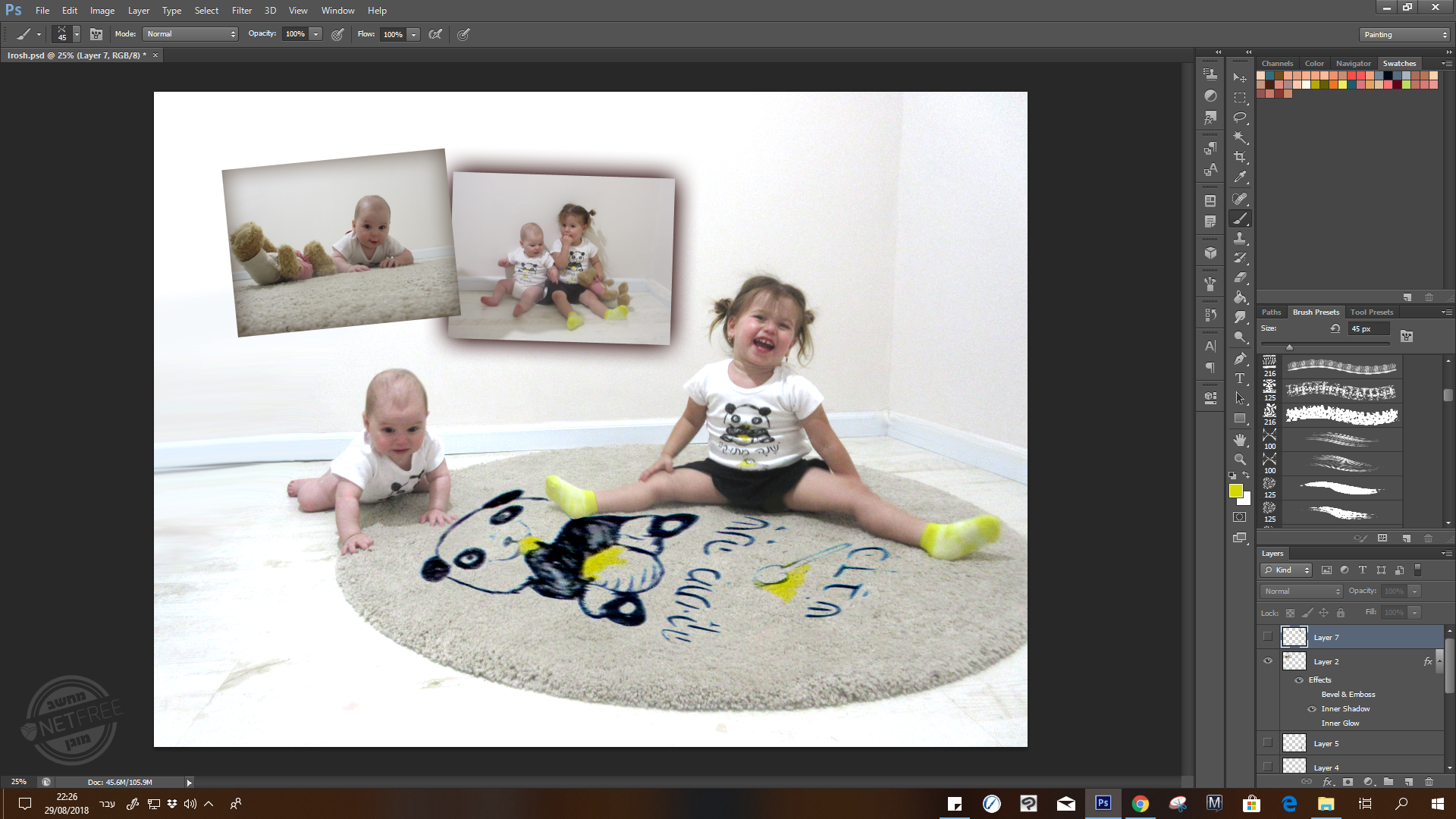1456x819 pixels.
Task: Collapse Layer 2 effects list arrow
Action: (x=1439, y=661)
